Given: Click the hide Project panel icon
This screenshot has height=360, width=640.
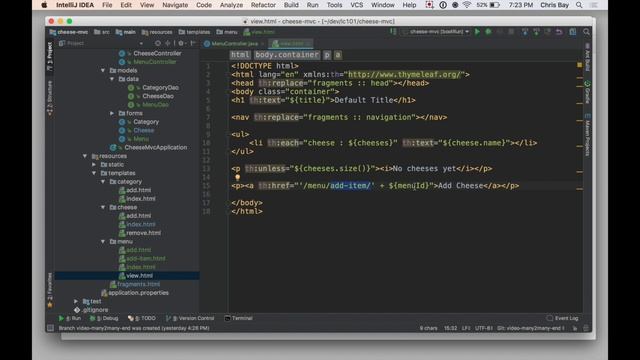Looking at the screenshot, I should tap(193, 43).
